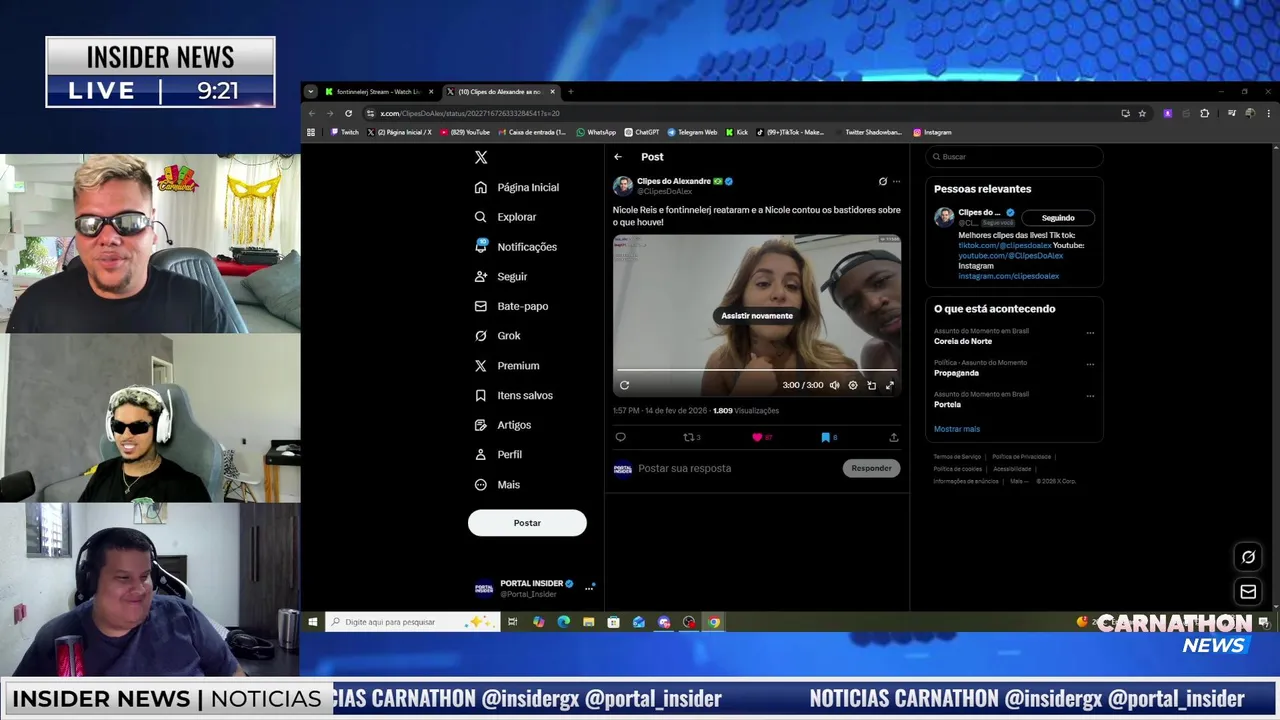Image resolution: width=1280 pixels, height=720 pixels.
Task: Click the repost icon with 3
Action: pyautogui.click(x=691, y=437)
